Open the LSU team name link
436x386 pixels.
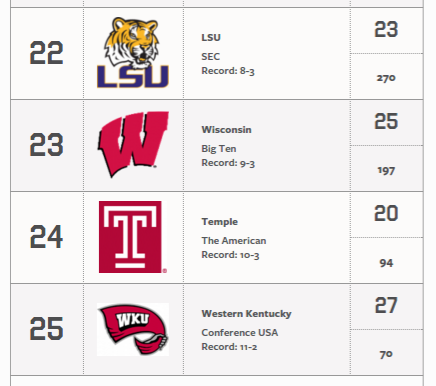click(x=211, y=37)
